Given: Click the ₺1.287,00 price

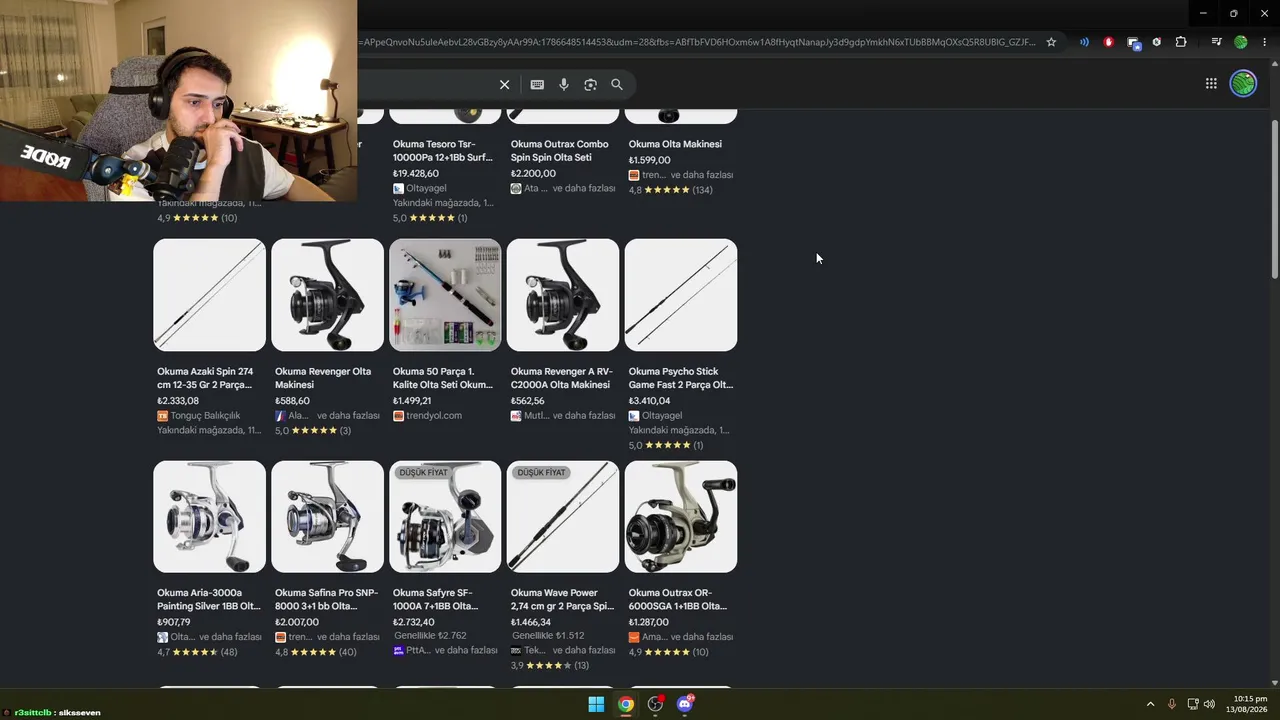Looking at the screenshot, I should pyautogui.click(x=650, y=622).
